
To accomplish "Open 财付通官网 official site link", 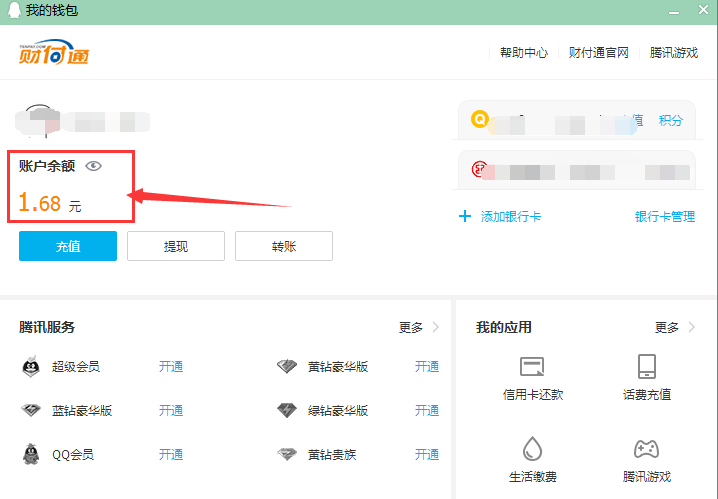I will pyautogui.click(x=598, y=53).
